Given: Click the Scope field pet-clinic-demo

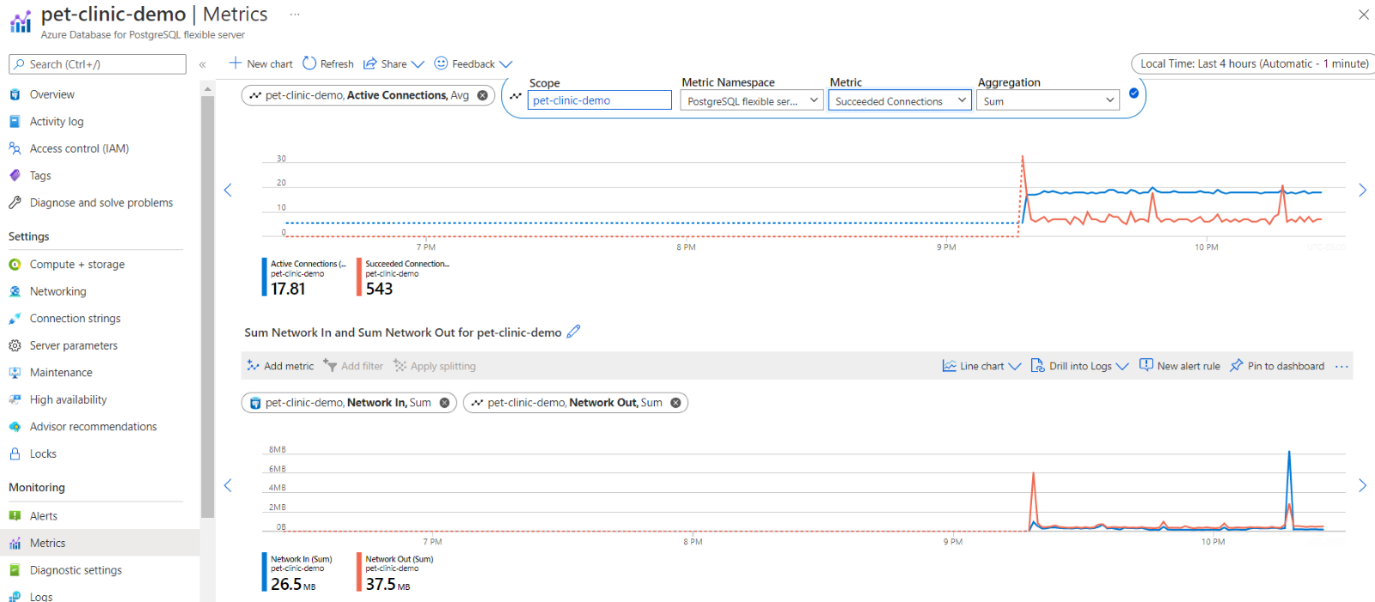Looking at the screenshot, I should click(600, 101).
